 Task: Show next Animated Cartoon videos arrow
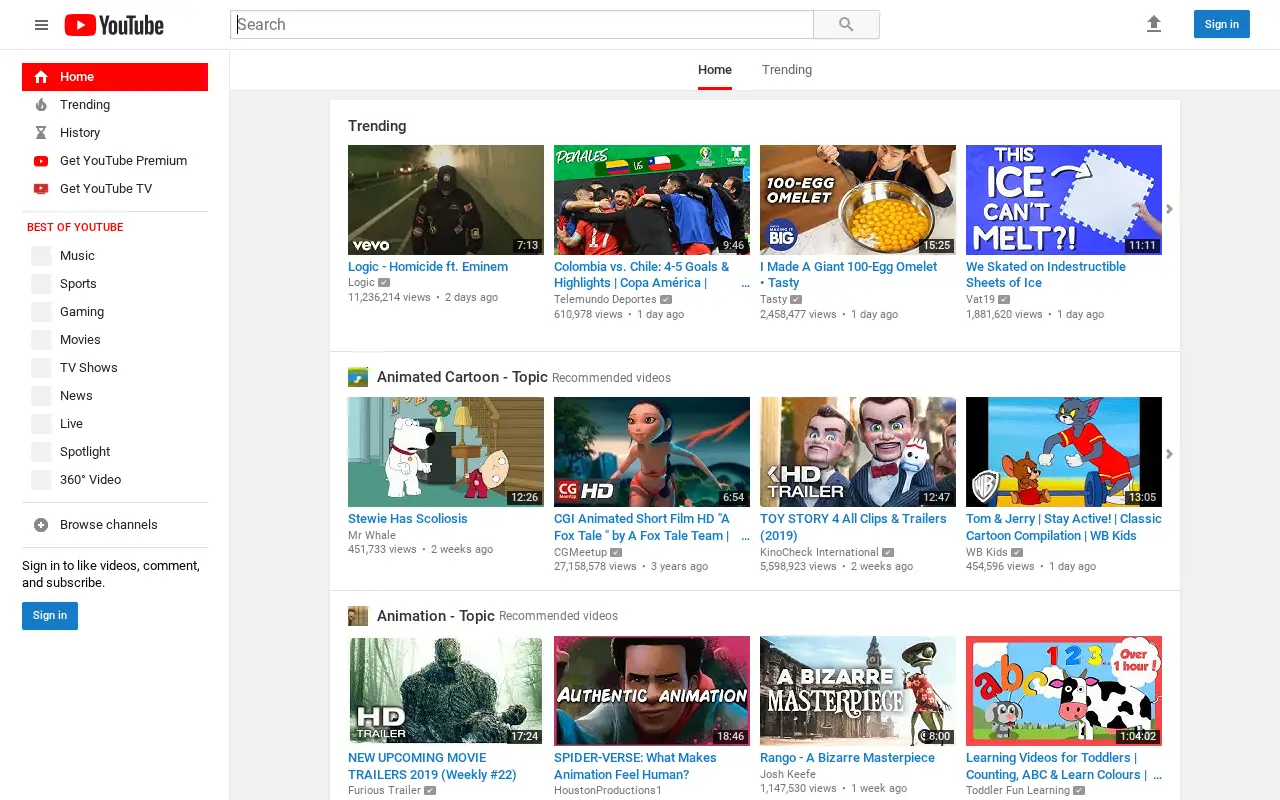click(1169, 454)
